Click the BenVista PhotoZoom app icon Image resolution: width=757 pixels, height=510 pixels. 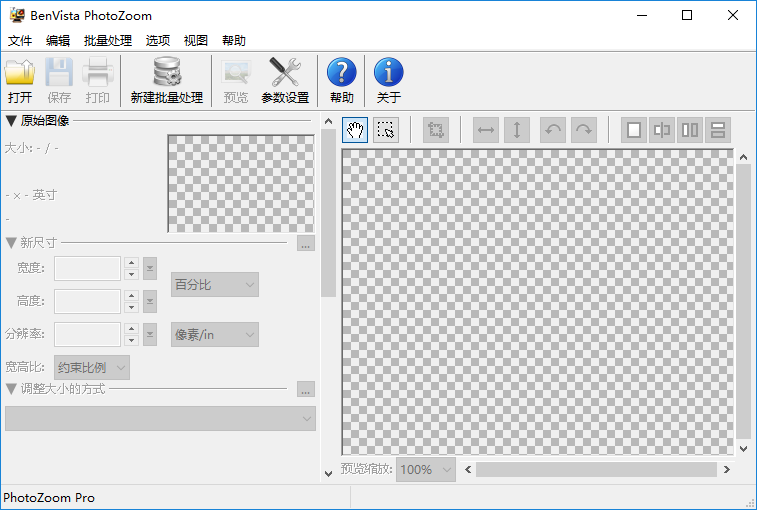tap(17, 15)
